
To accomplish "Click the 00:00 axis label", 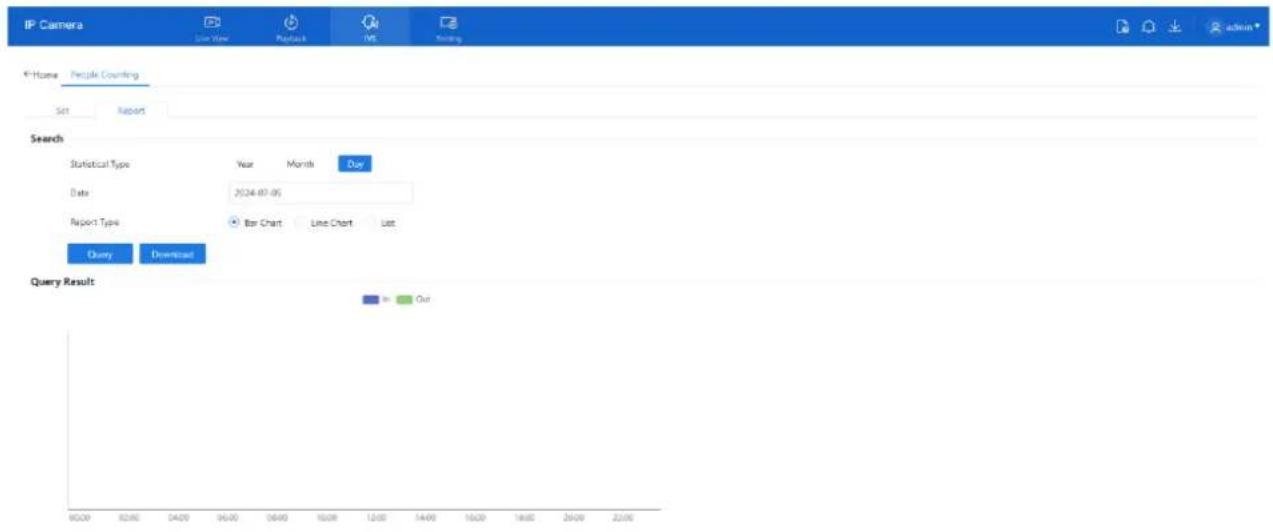I will pyautogui.click(x=79, y=520).
